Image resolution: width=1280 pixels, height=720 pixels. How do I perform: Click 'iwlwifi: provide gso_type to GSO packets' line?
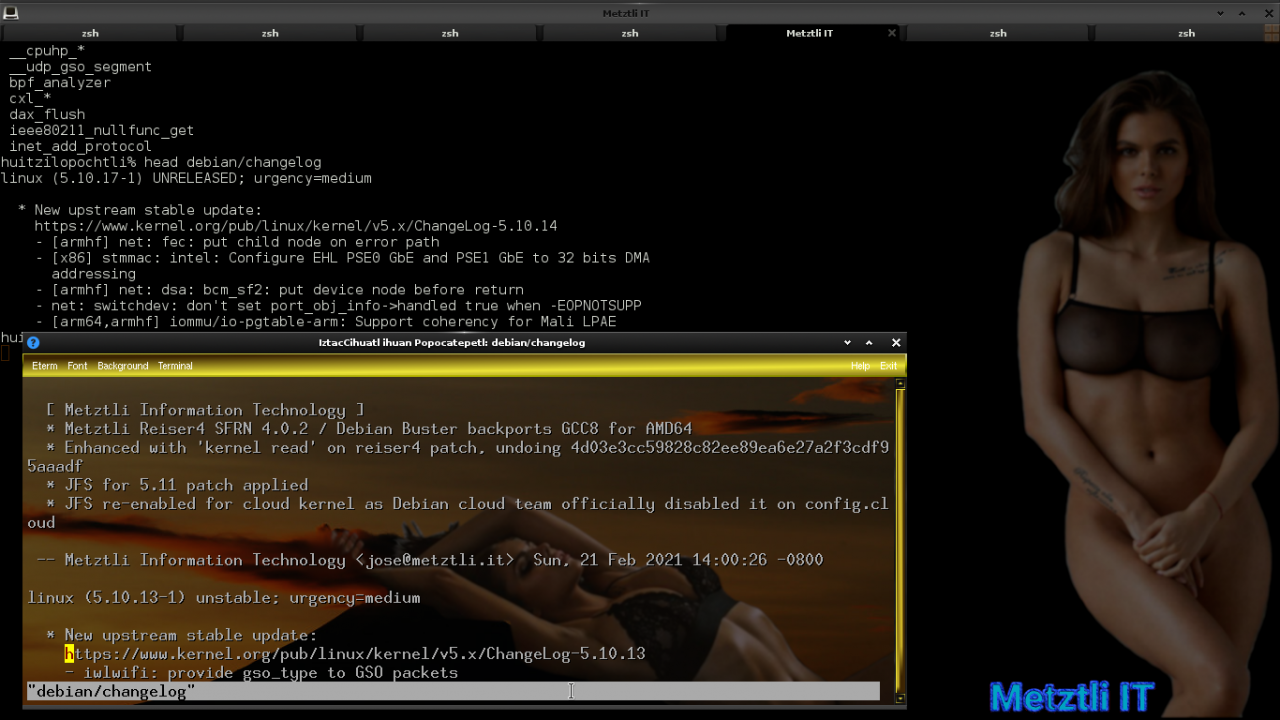coord(261,673)
